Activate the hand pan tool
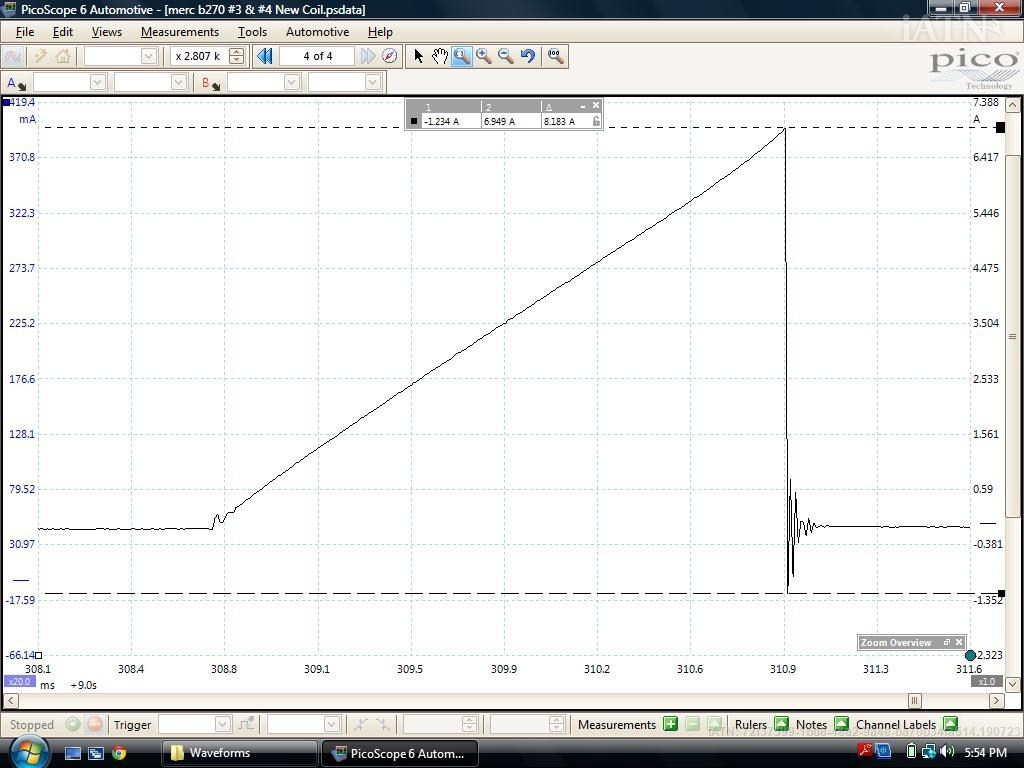 coord(439,56)
